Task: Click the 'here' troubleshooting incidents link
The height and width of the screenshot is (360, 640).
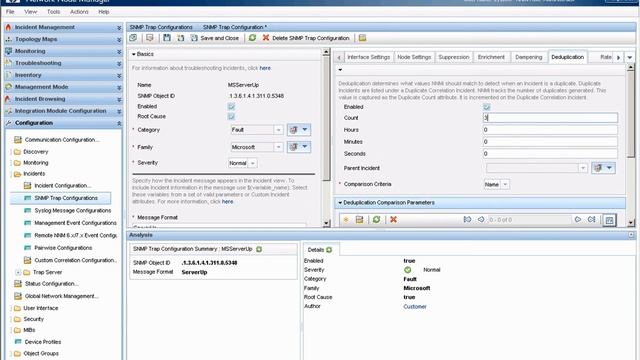Action: click(265, 68)
